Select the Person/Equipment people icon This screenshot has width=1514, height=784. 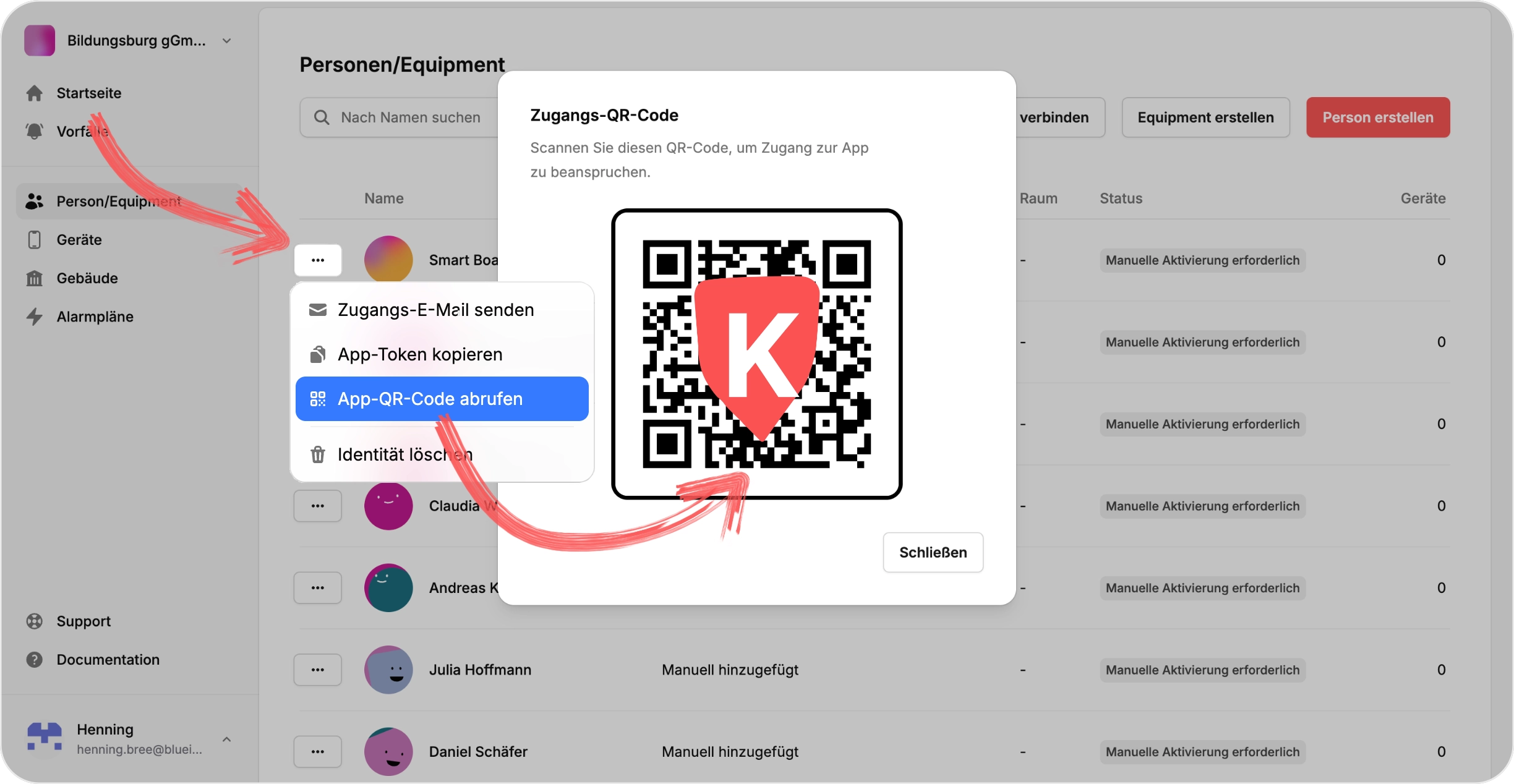click(35, 201)
